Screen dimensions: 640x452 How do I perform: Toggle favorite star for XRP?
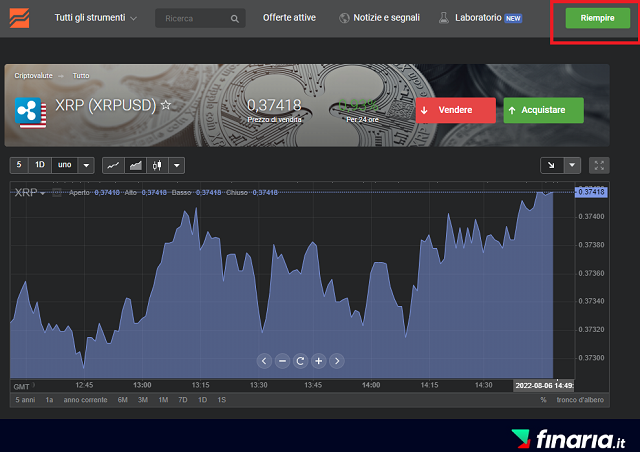click(166, 105)
